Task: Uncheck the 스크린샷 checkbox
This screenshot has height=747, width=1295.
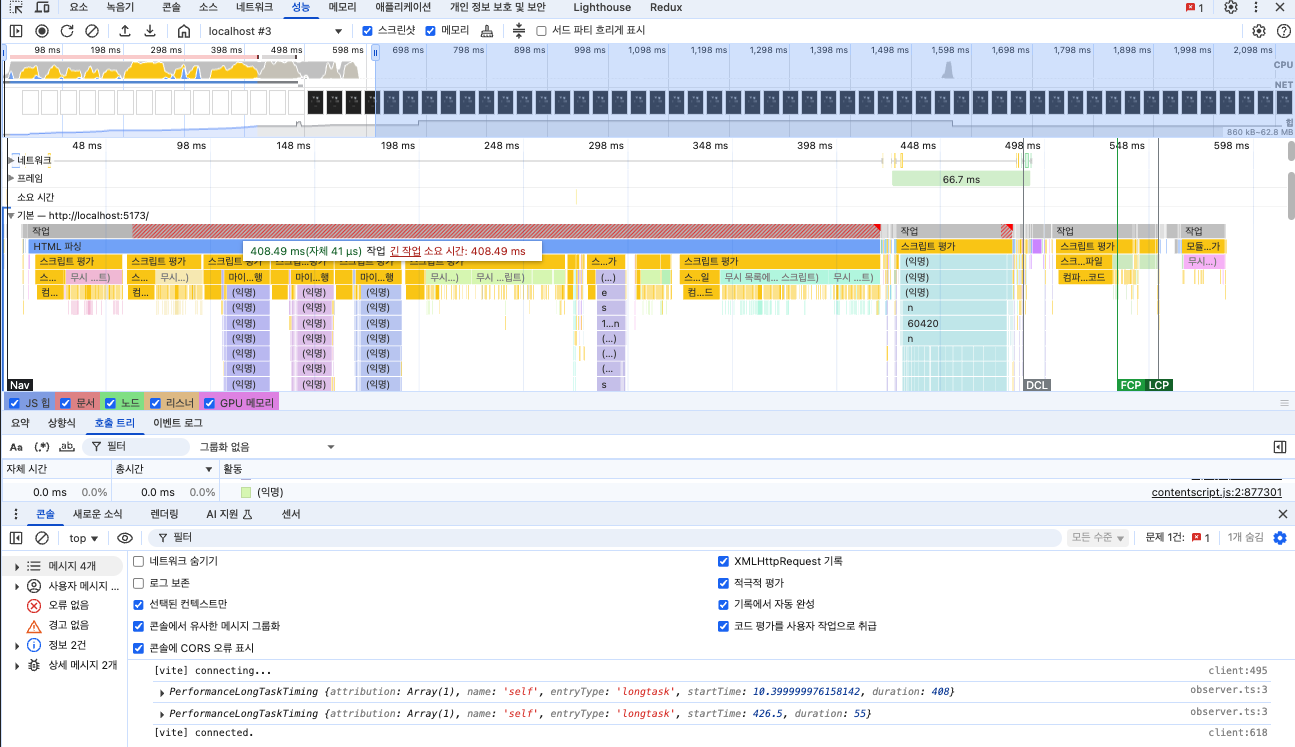Action: [367, 31]
